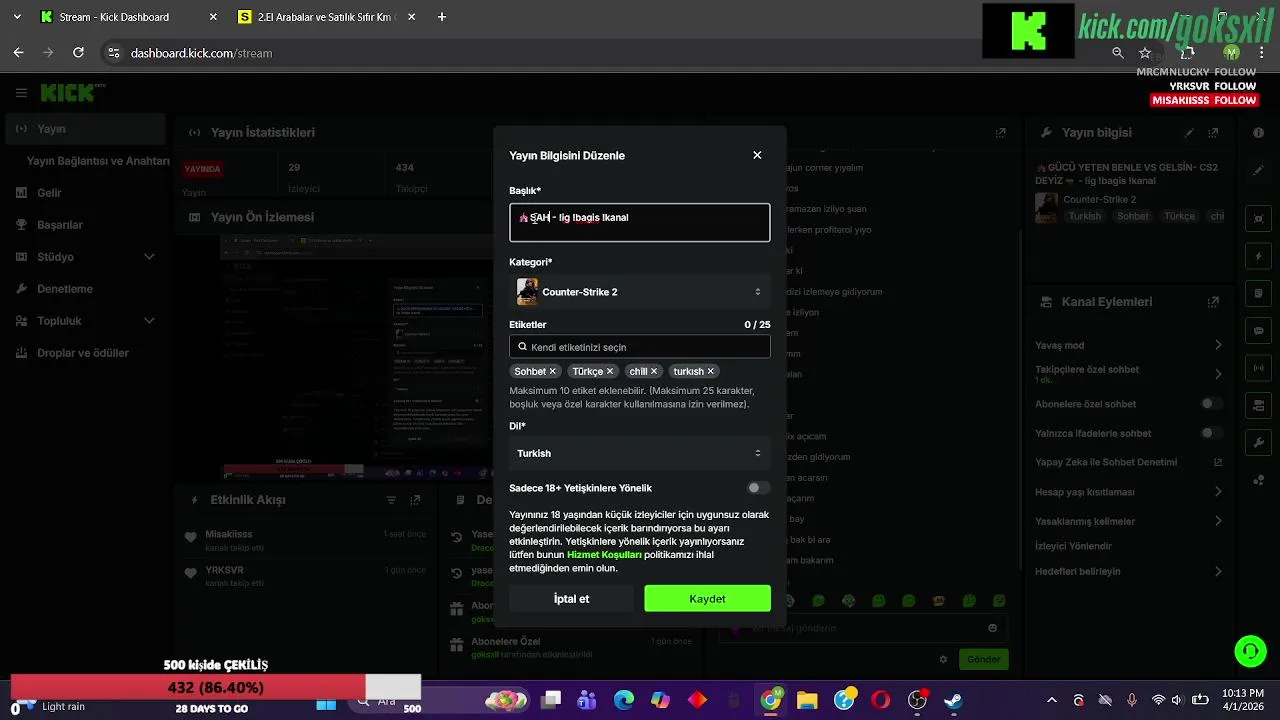Pop out the Yayın bilgisi panel

pos(1214,132)
